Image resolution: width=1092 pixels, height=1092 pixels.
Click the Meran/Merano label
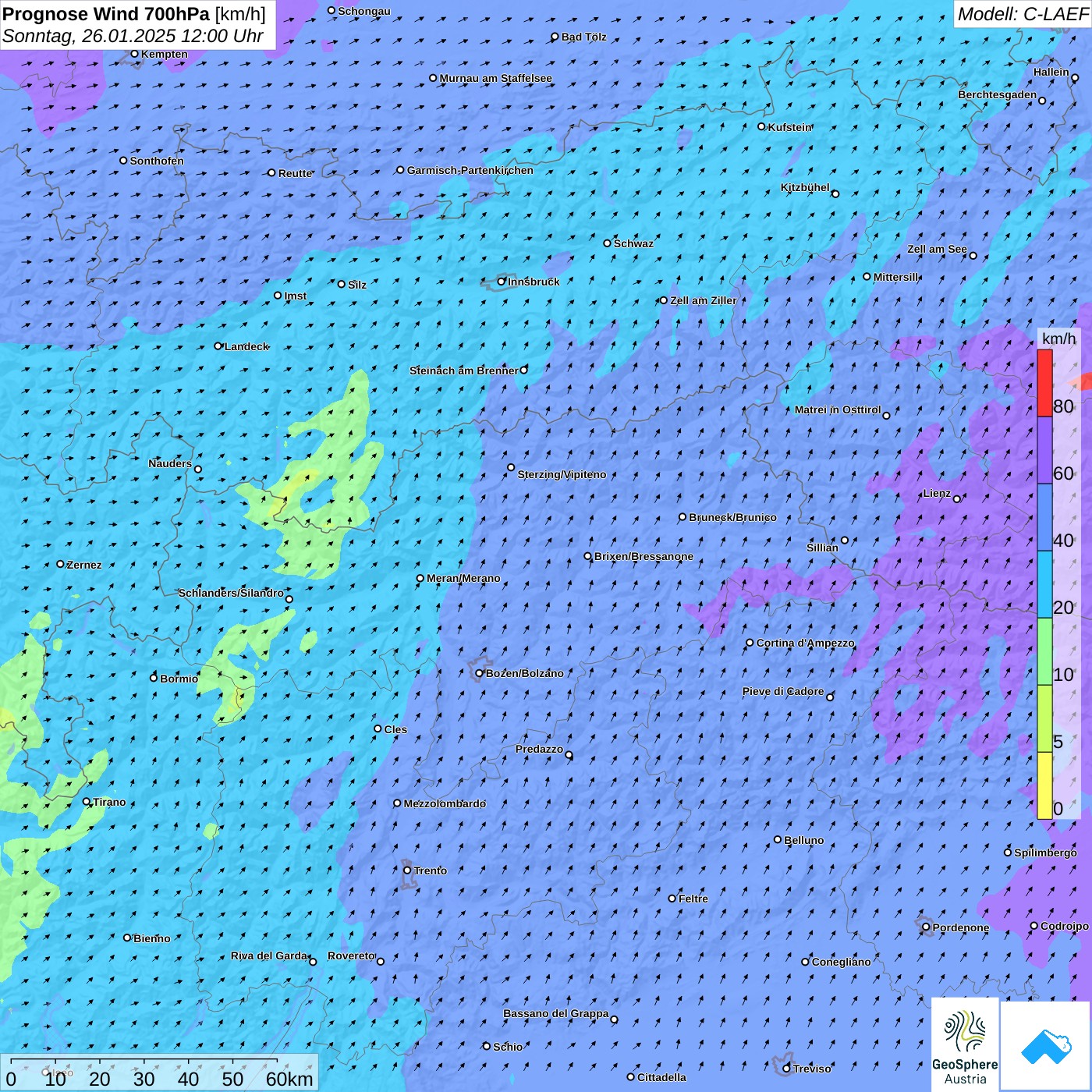463,578
